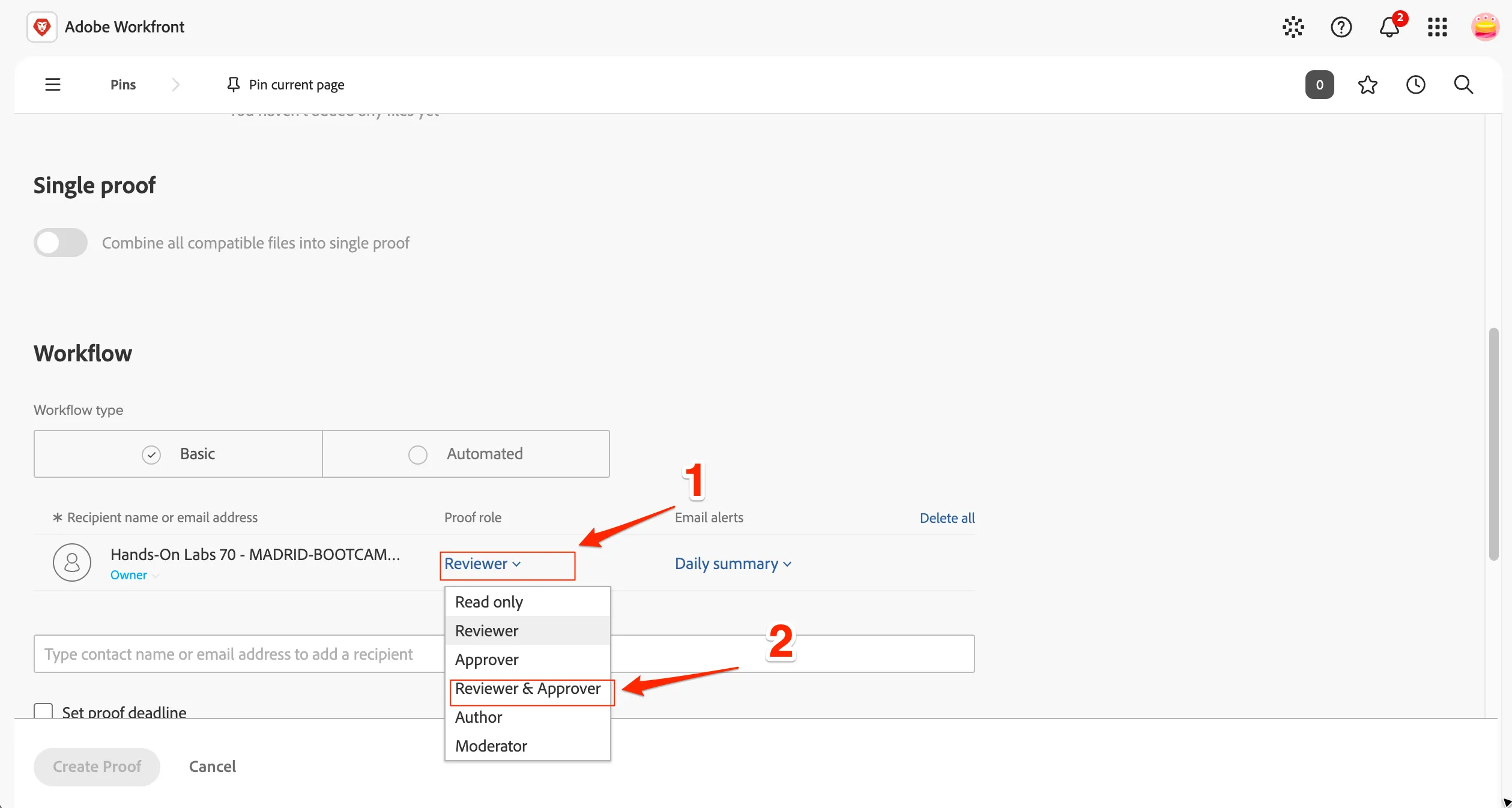Open the hamburger main menu
The width and height of the screenshot is (1512, 808).
tap(53, 85)
